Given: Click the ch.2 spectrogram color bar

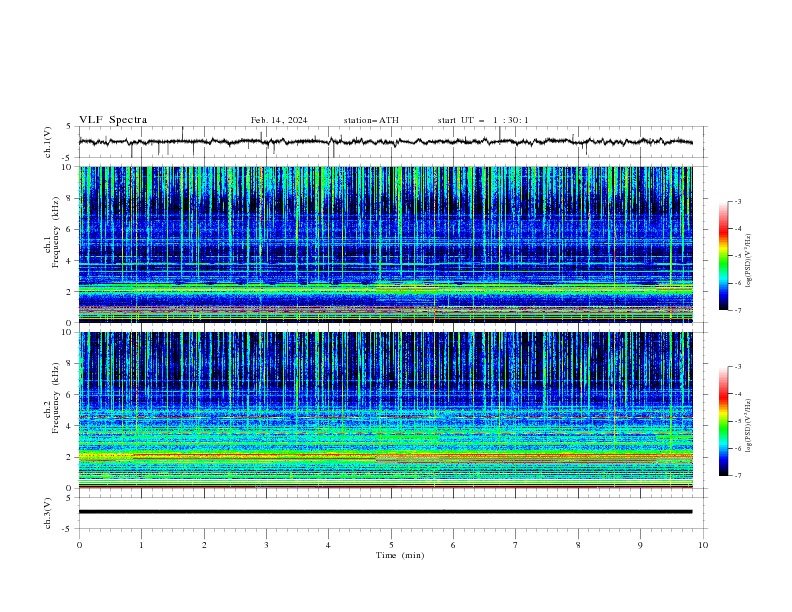Looking at the screenshot, I should click(x=723, y=421).
